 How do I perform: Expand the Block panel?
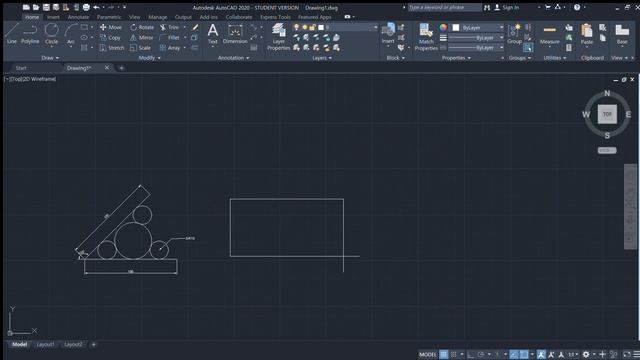[396, 58]
